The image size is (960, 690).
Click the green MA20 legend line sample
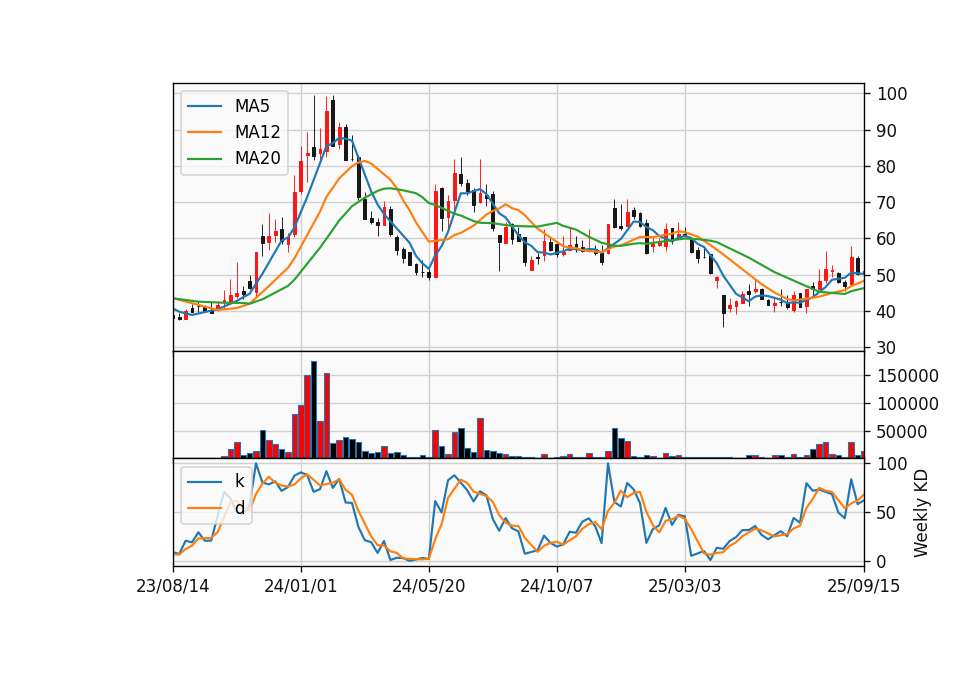point(204,158)
